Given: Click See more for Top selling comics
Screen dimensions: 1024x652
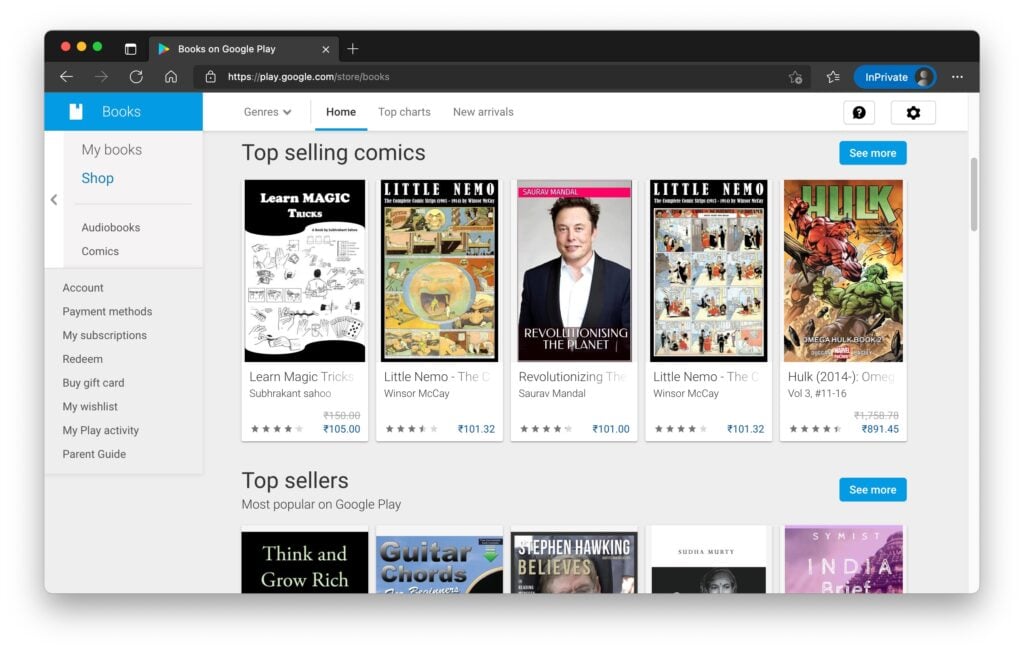Looking at the screenshot, I should pyautogui.click(x=872, y=153).
